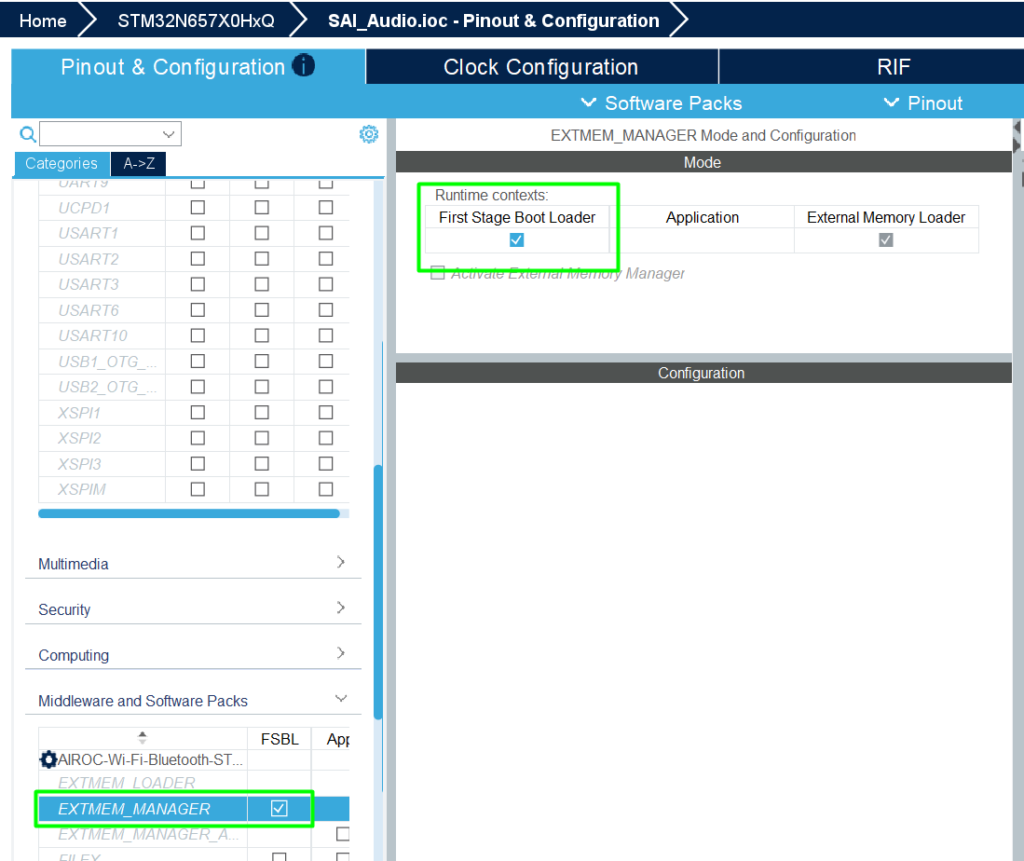Click the blue horizontal scrollbar under peripherals
Image resolution: width=1024 pixels, height=861 pixels.
[x=188, y=513]
